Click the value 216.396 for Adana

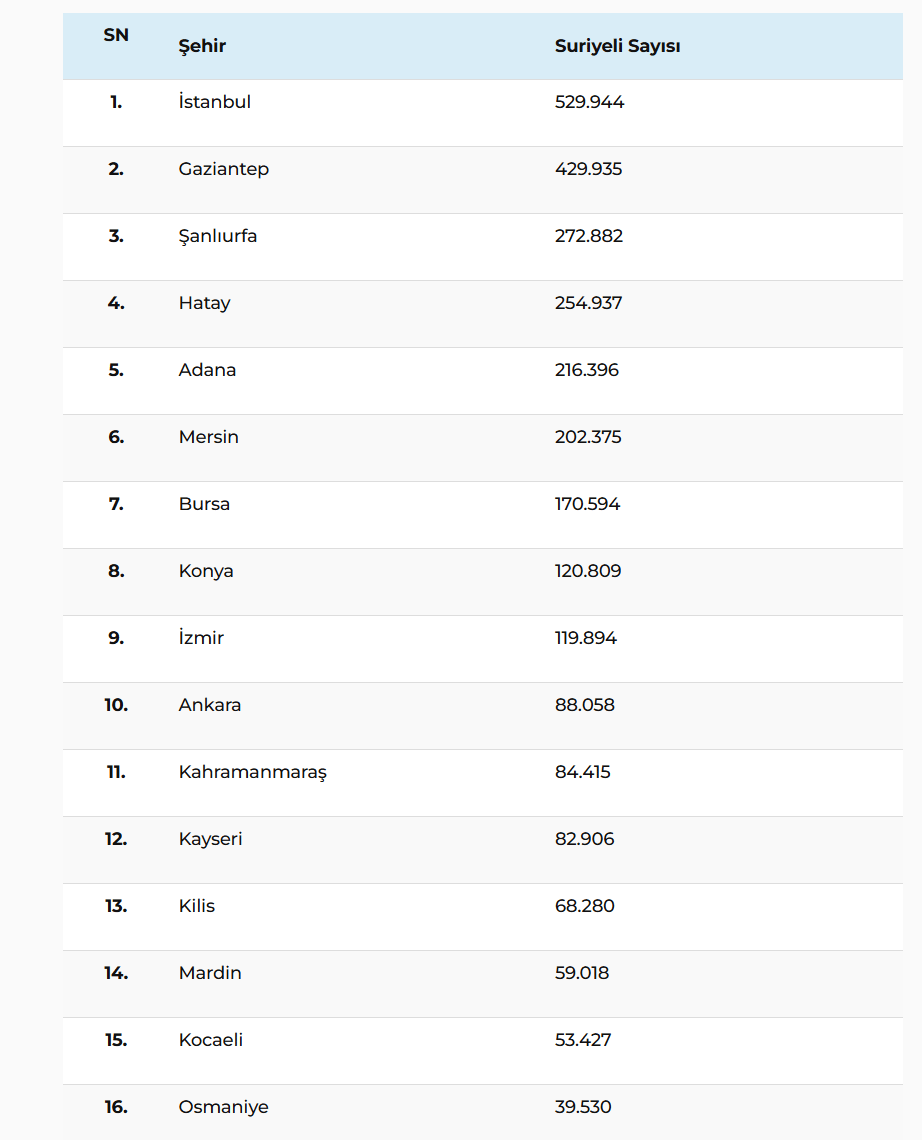587,370
